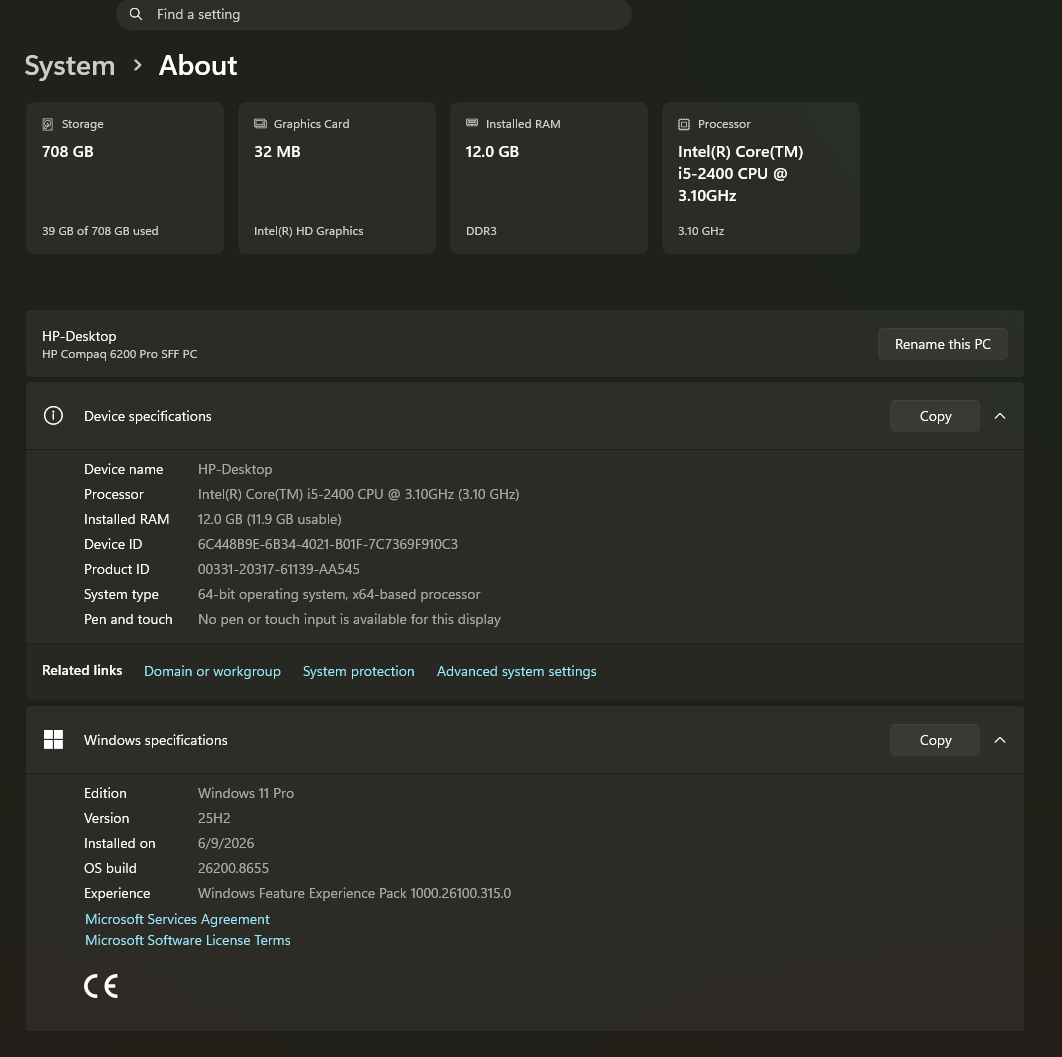Click the breadcrumb chevron separator
This screenshot has height=1057, width=1062.
pos(137,66)
